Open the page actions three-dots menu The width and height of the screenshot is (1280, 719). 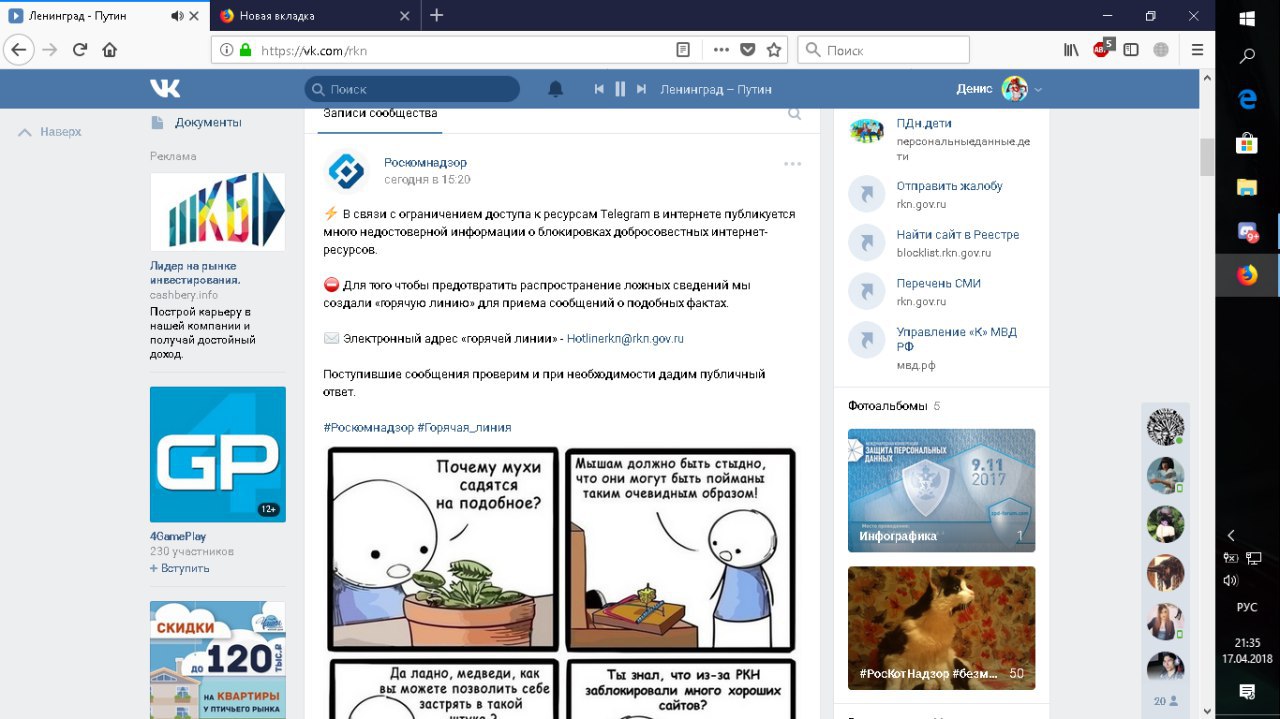[722, 49]
